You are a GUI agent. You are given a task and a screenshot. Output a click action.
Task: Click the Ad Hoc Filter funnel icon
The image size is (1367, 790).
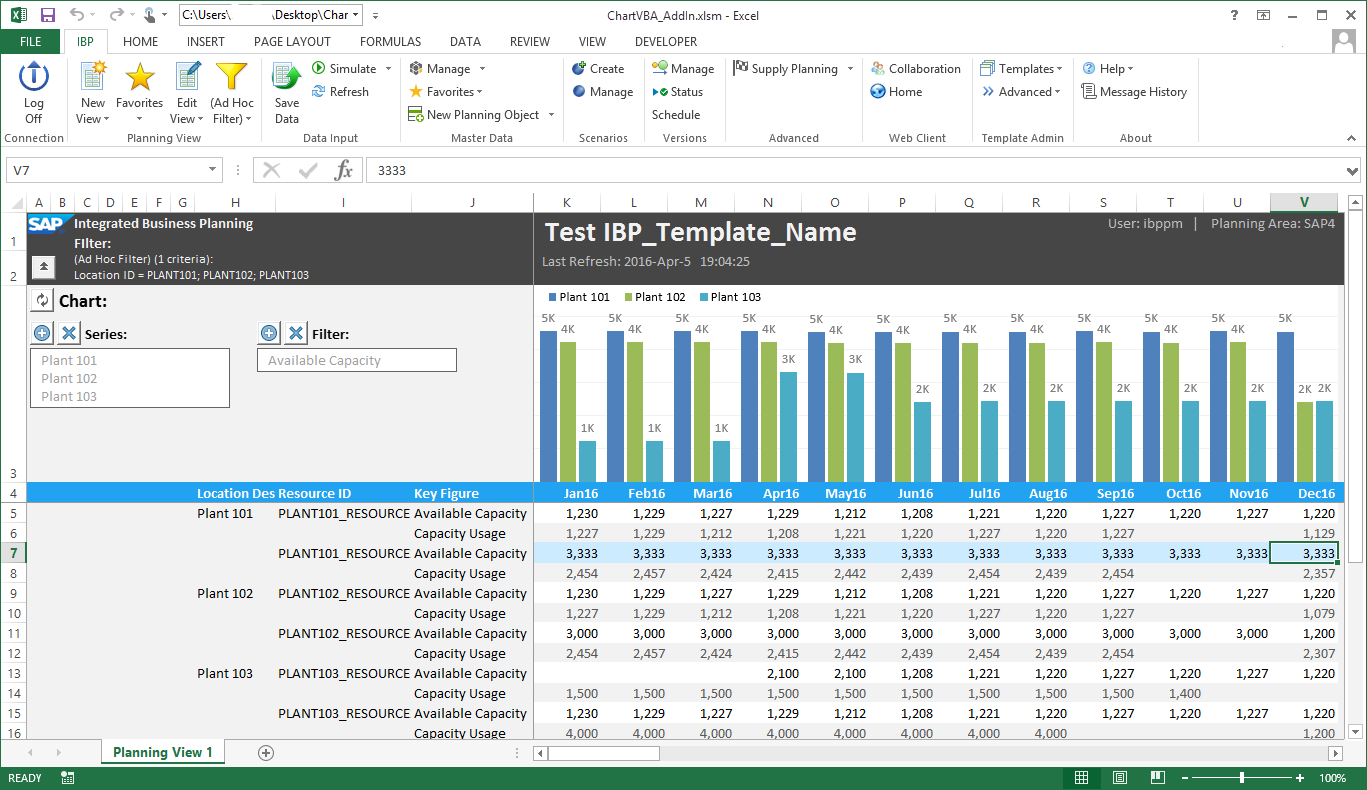coord(232,78)
